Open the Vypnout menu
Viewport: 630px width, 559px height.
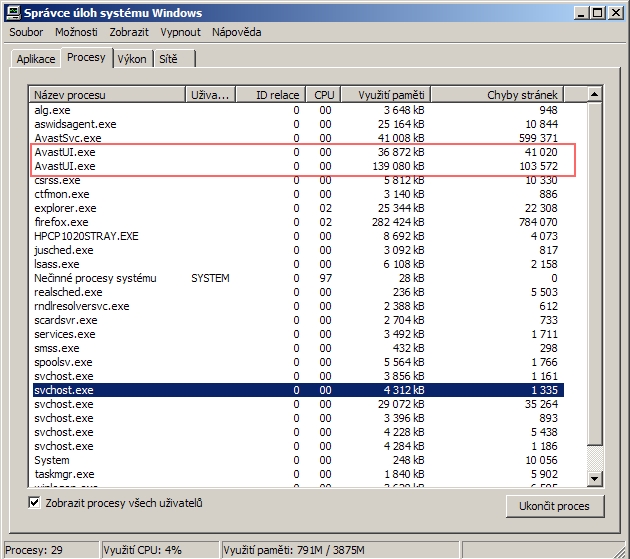[x=180, y=32]
